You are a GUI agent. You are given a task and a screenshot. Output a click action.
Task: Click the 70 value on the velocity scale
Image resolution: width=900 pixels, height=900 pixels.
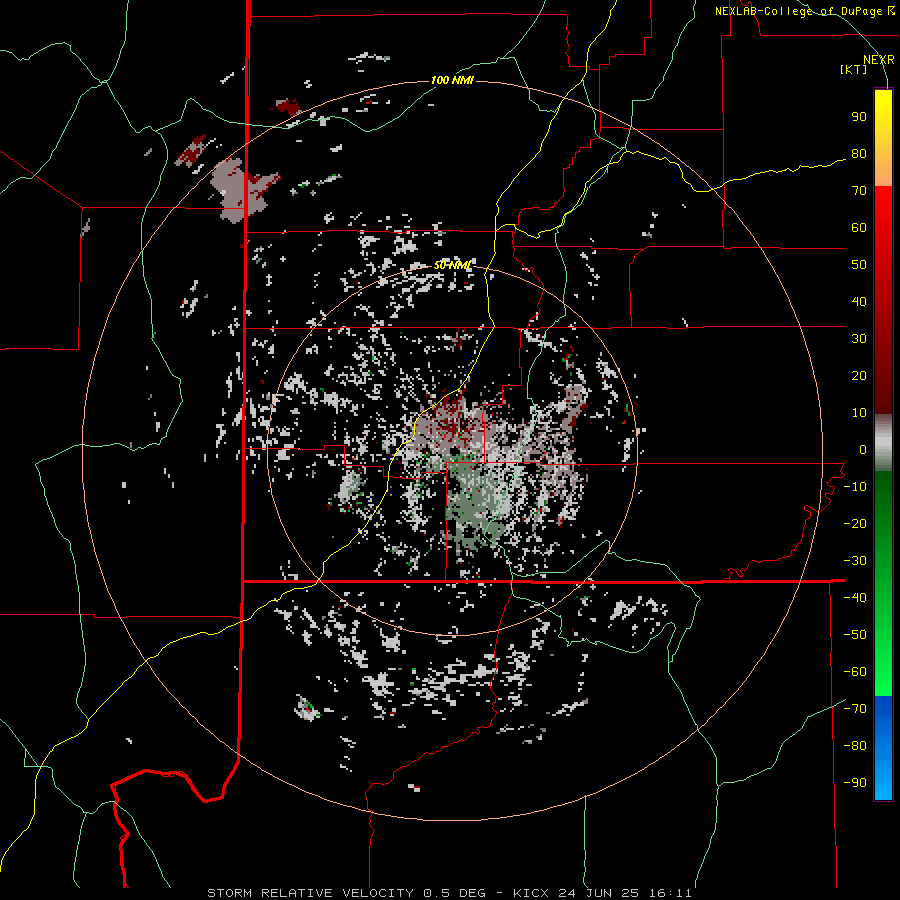[859, 191]
